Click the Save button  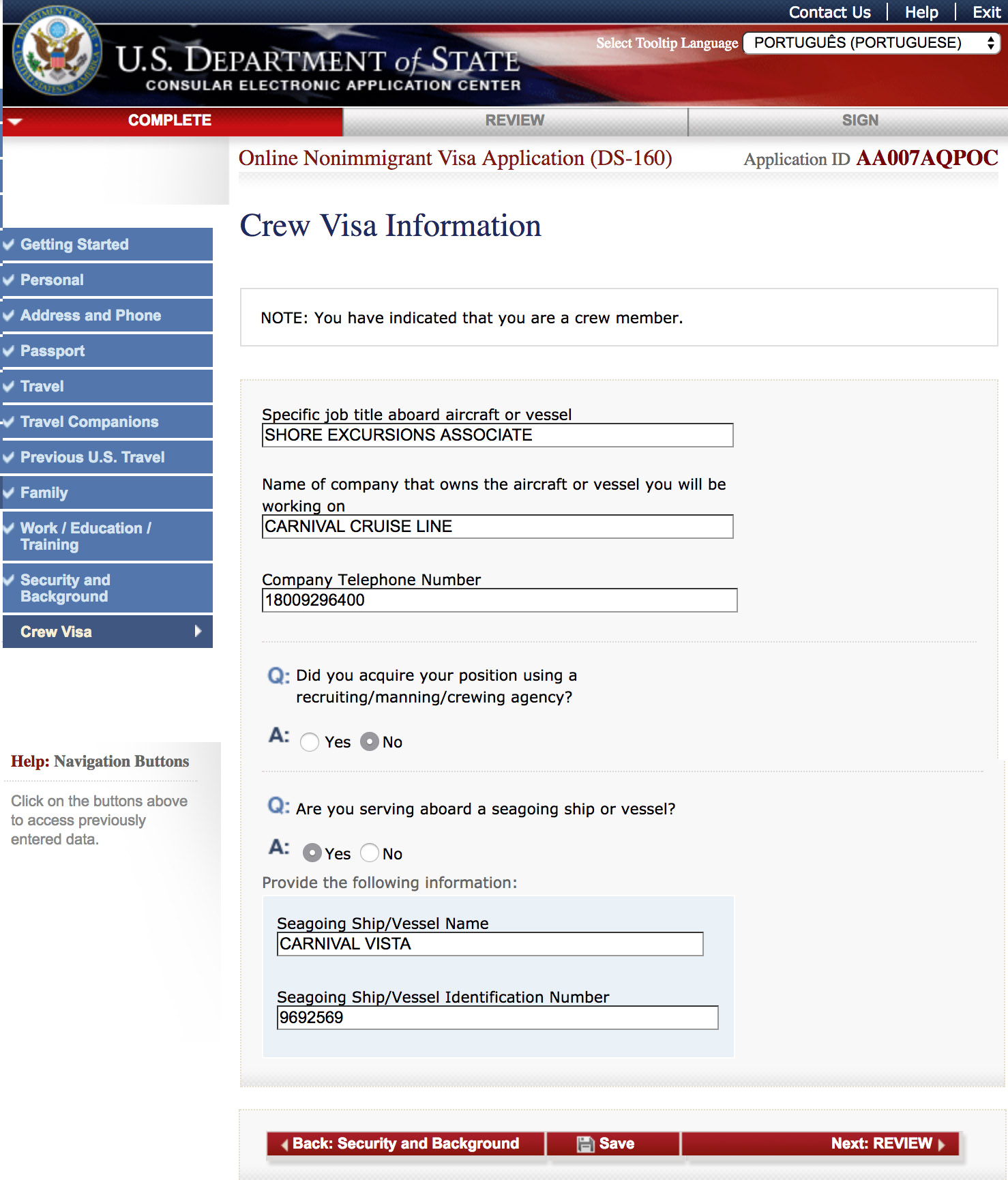coord(612,1144)
